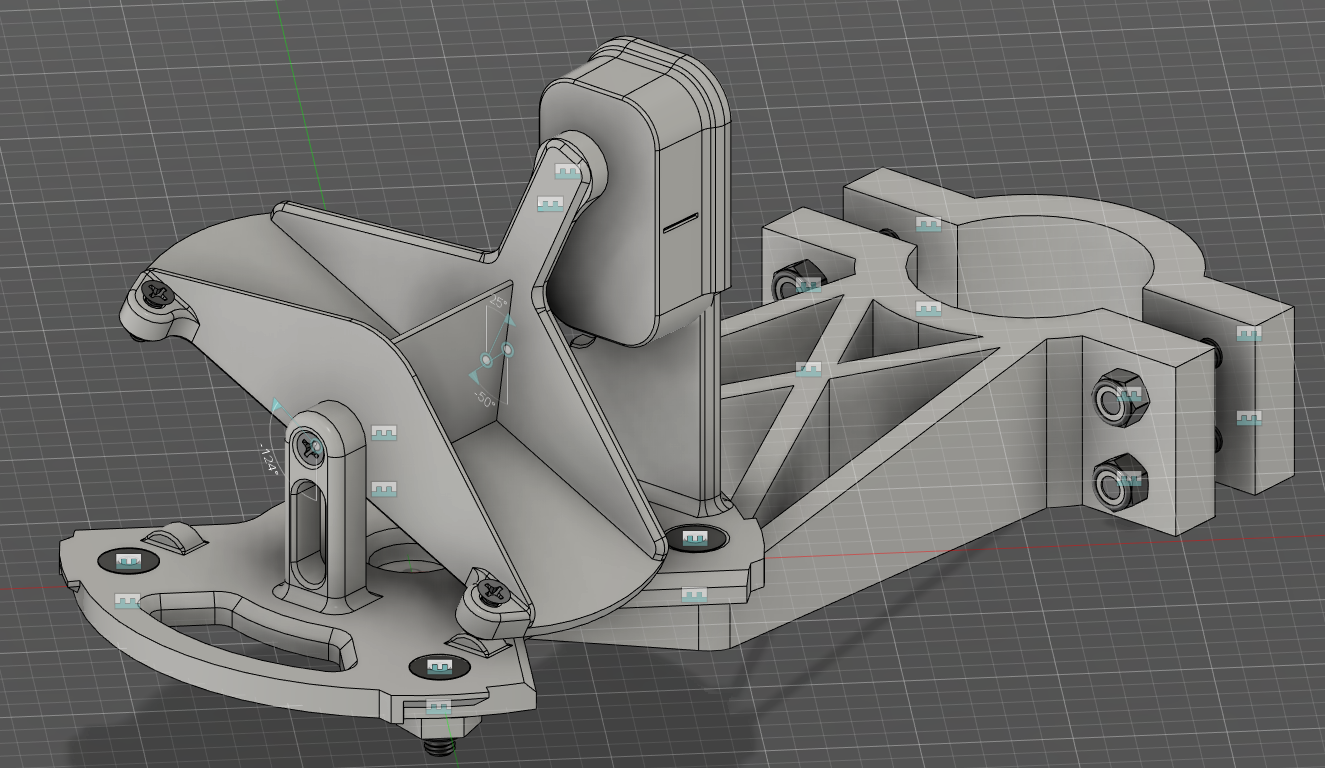This screenshot has width=1325, height=768.
Task: Select the revolute joint glyph between 25° and -50° labels
Action: tap(497, 353)
